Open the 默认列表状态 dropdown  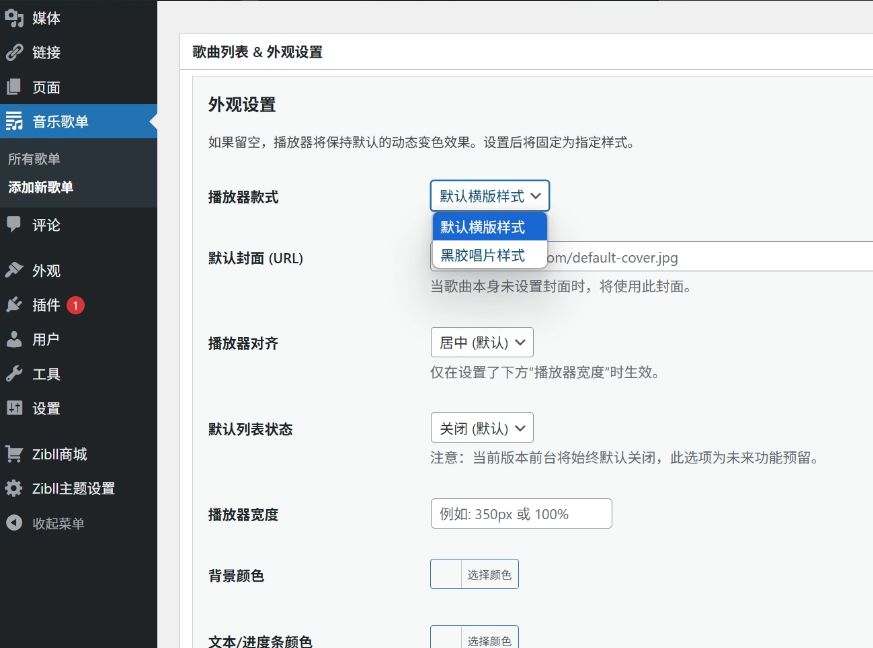[x=482, y=428]
